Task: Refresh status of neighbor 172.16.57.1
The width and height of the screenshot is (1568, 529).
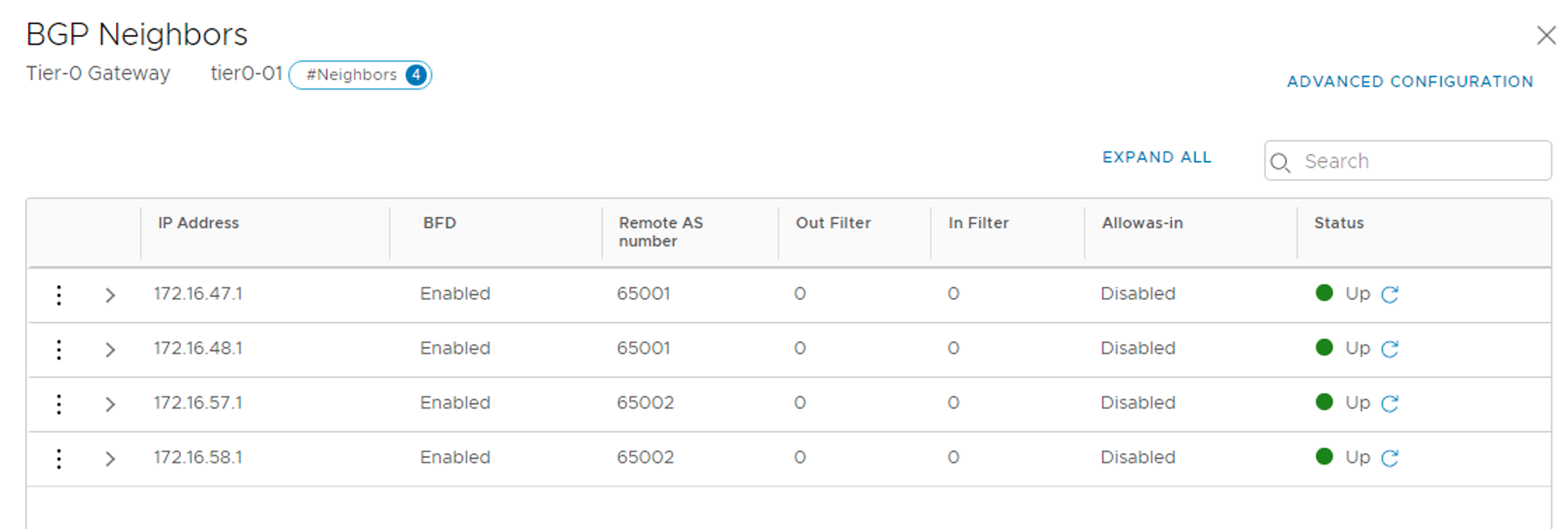Action: (1390, 404)
